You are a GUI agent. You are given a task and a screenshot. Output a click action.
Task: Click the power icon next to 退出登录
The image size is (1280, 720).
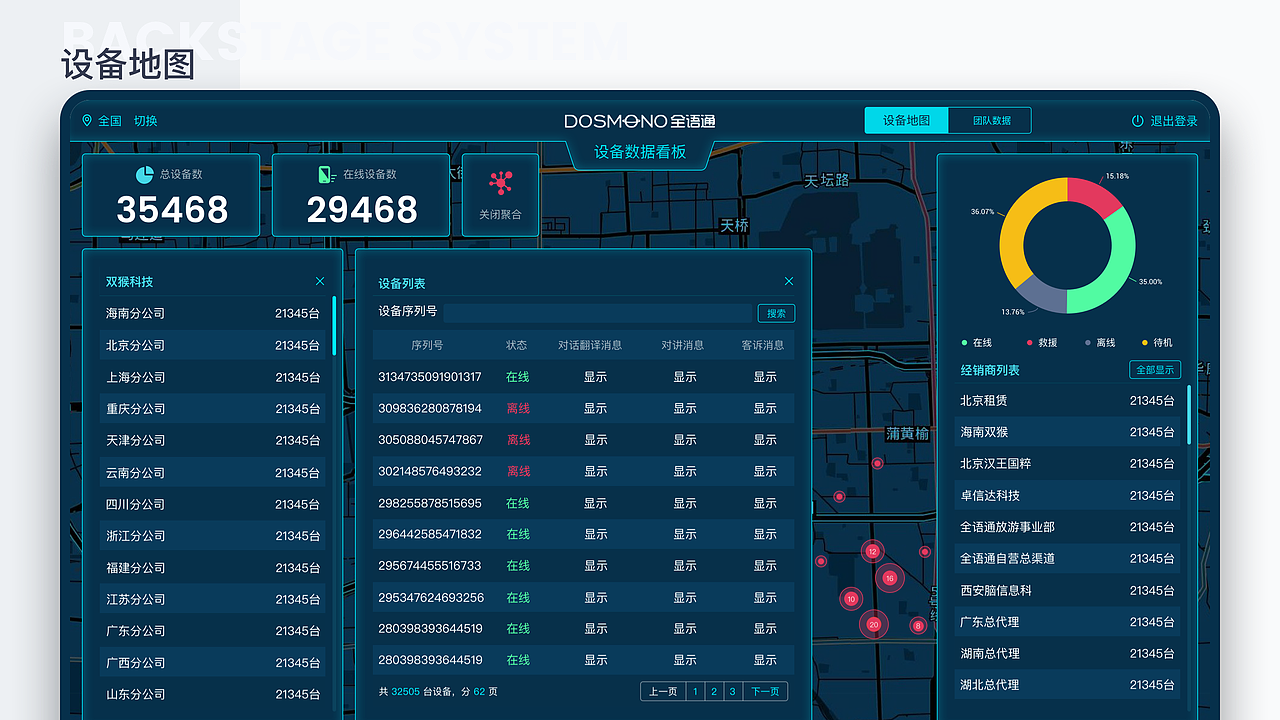(x=1137, y=121)
